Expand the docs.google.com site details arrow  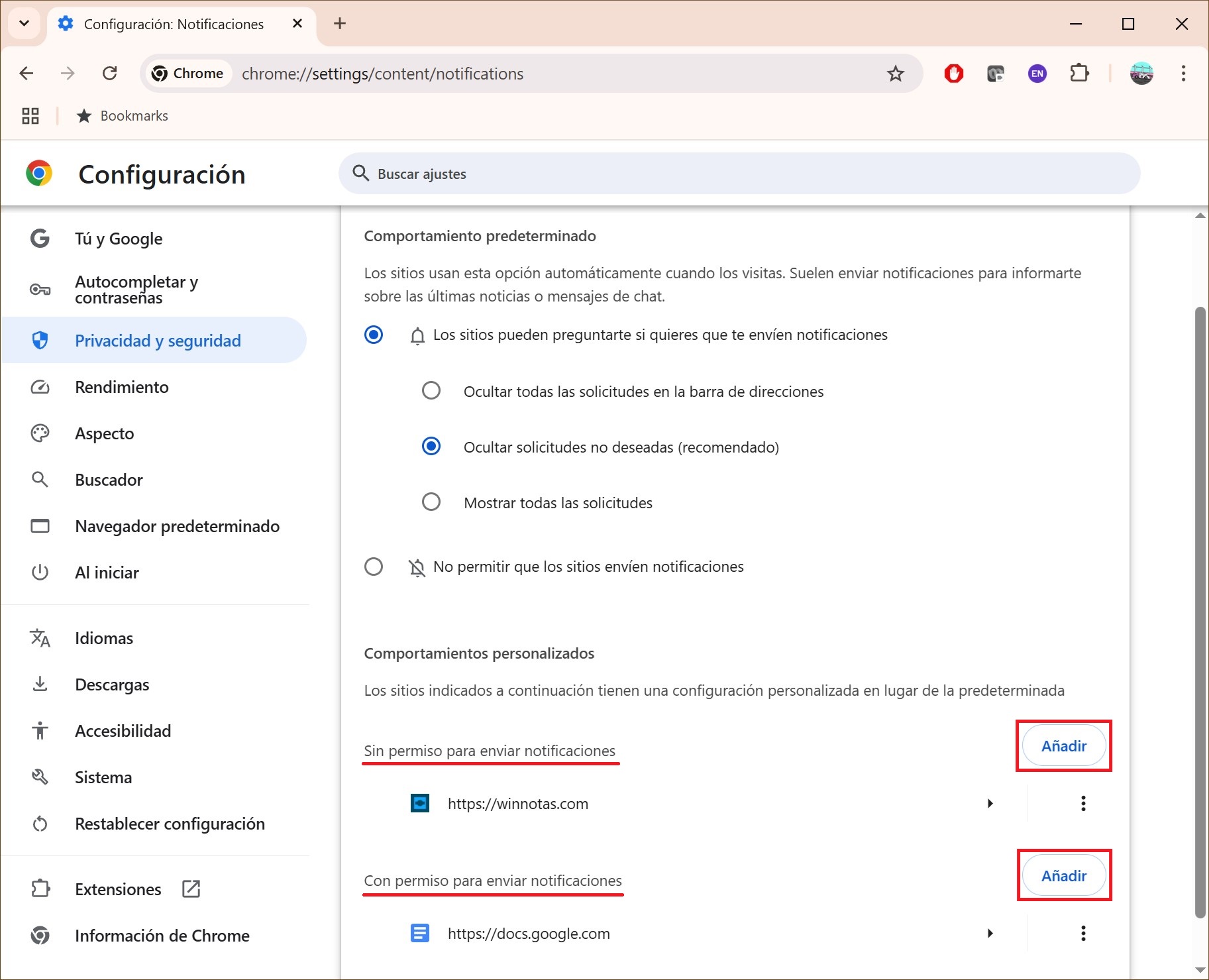point(990,934)
